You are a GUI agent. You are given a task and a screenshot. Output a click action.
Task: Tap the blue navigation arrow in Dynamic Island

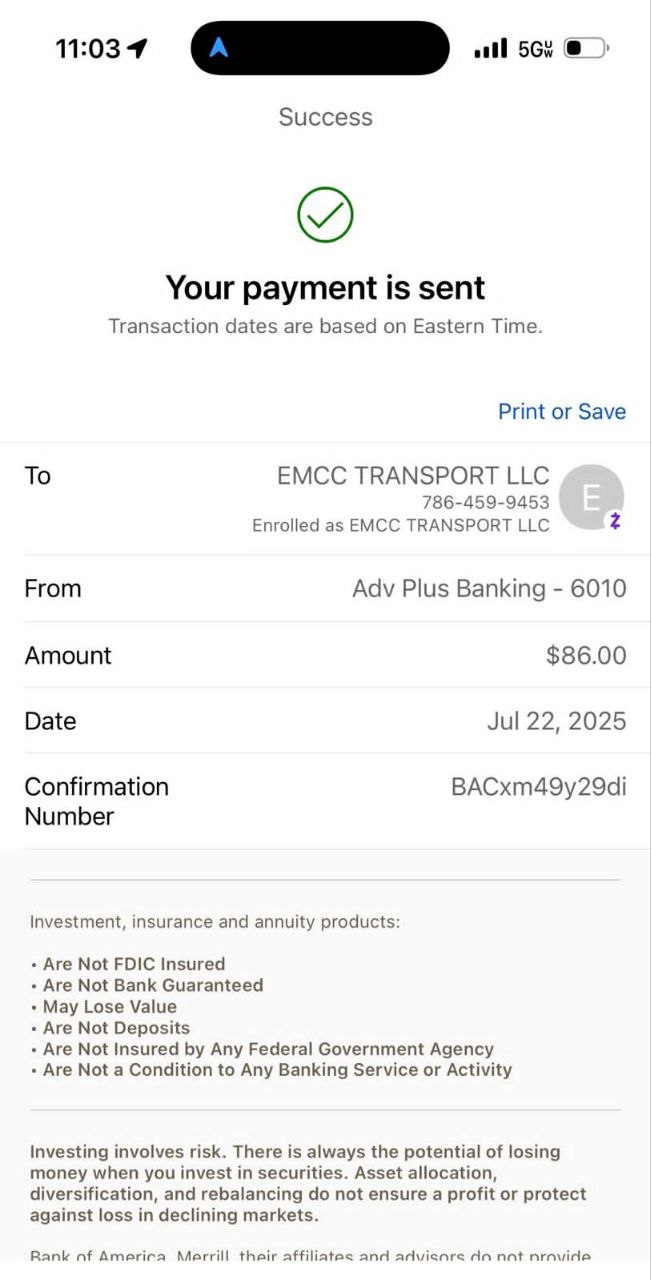pyautogui.click(x=219, y=48)
